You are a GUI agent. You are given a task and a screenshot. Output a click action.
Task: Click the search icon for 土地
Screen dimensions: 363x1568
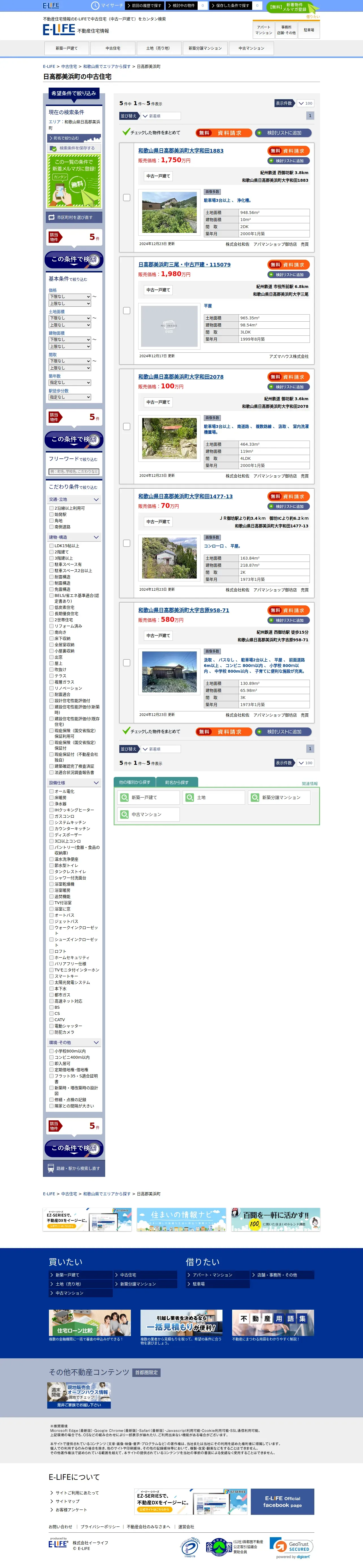point(190,797)
